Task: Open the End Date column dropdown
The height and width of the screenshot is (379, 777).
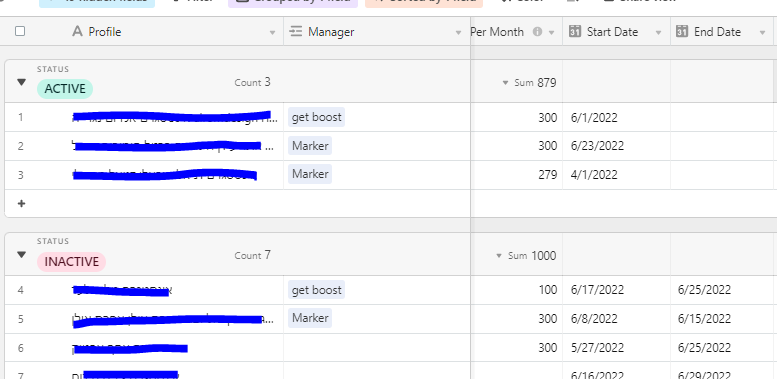Action: [763, 33]
